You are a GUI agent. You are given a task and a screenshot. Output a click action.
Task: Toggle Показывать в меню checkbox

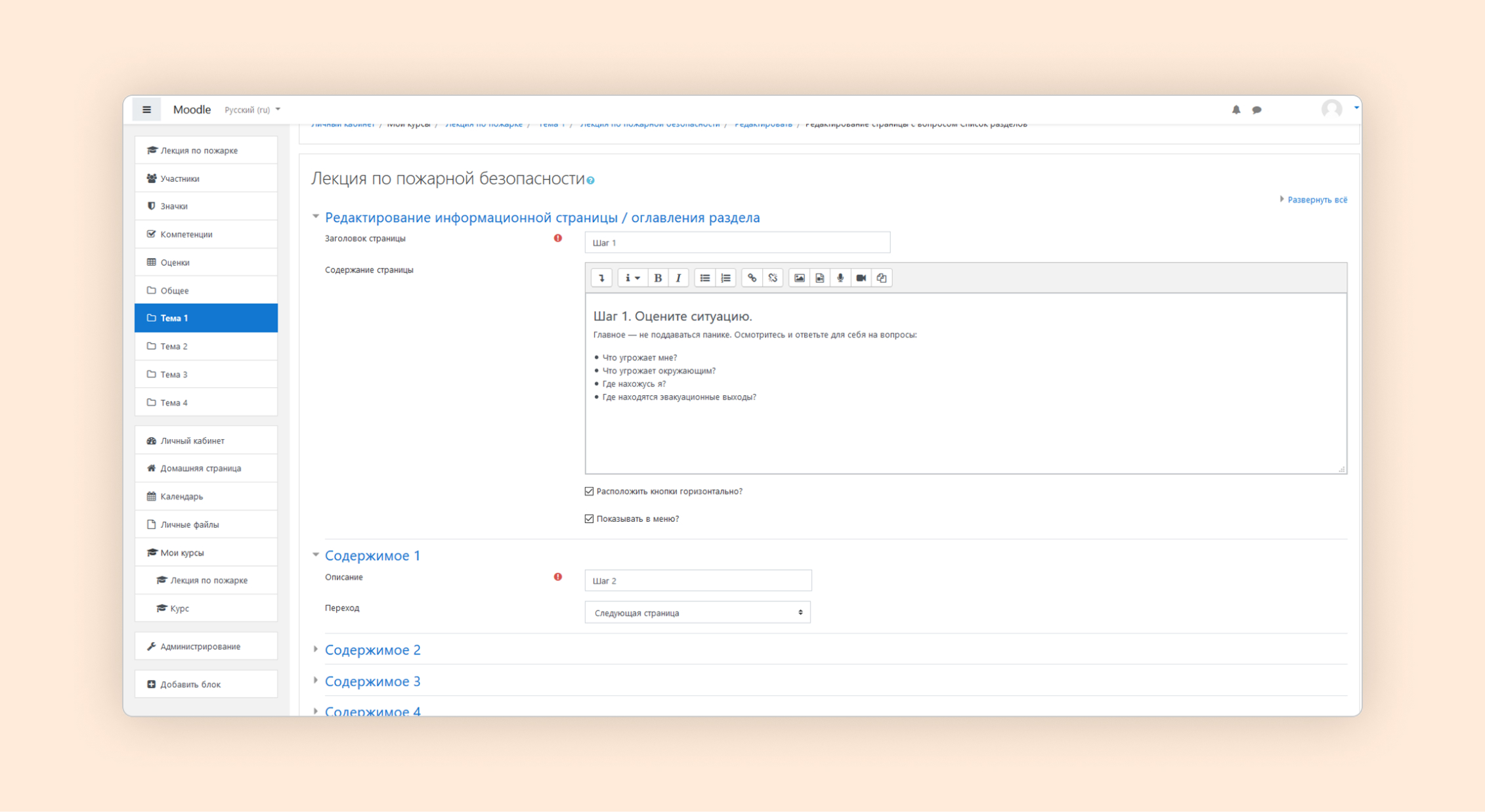click(589, 519)
